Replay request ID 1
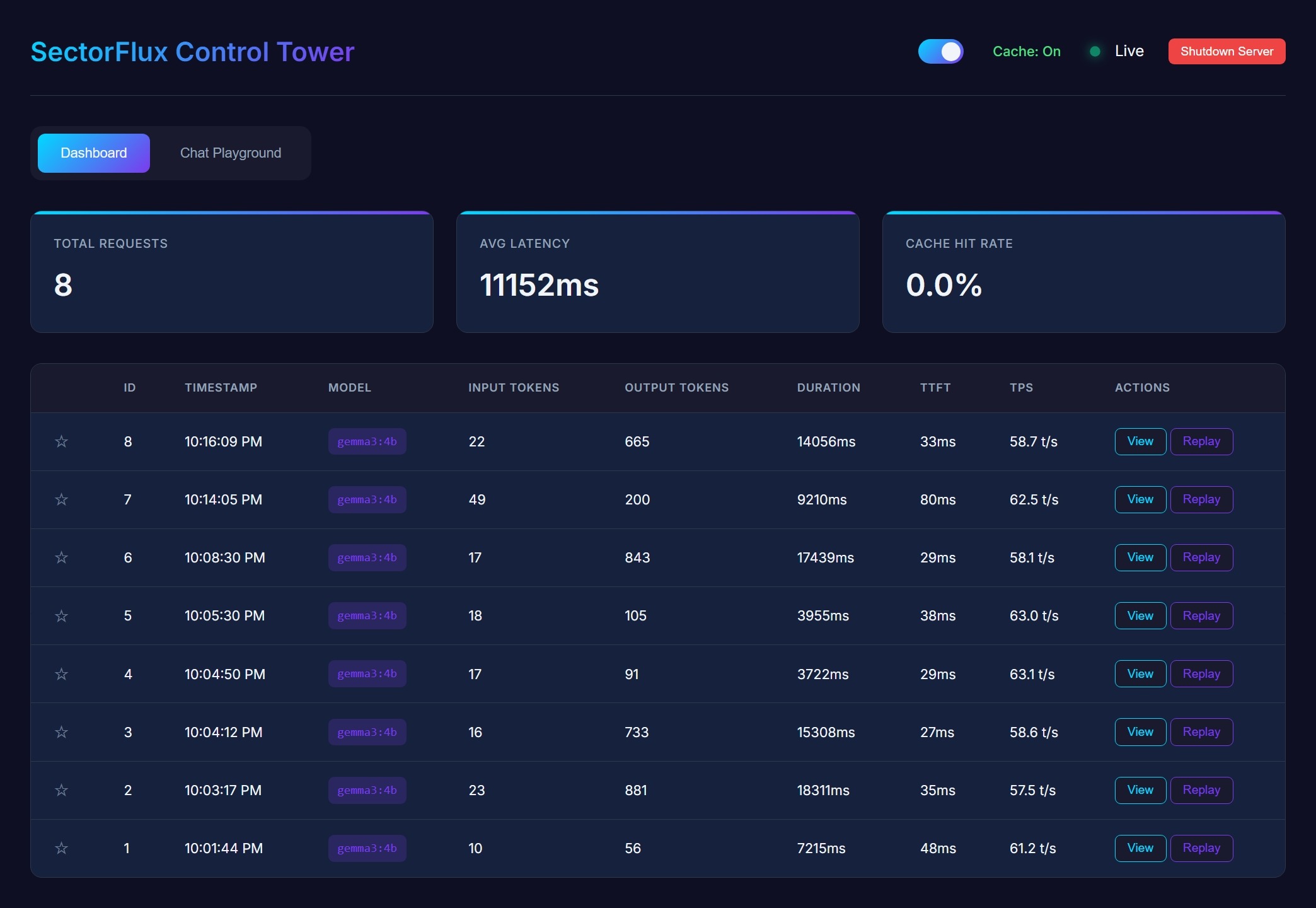 tap(1201, 848)
